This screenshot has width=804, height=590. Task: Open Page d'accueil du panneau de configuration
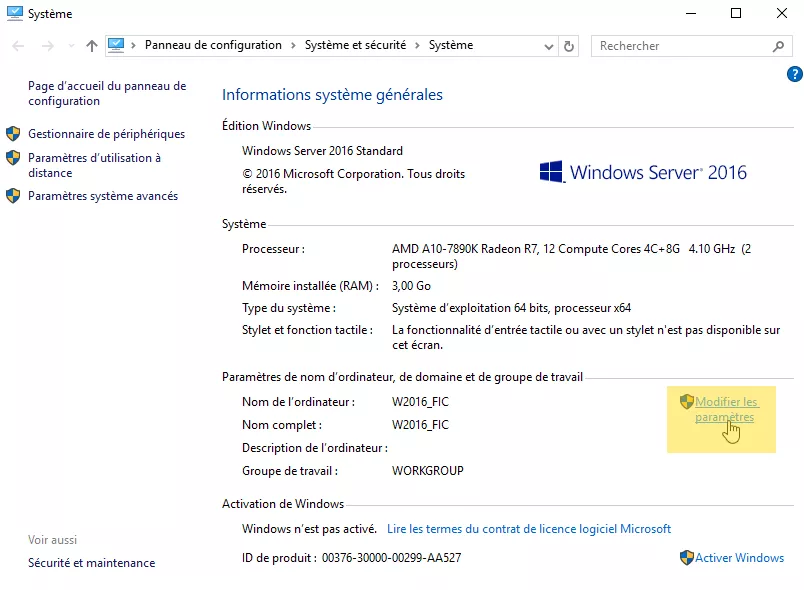(107, 93)
